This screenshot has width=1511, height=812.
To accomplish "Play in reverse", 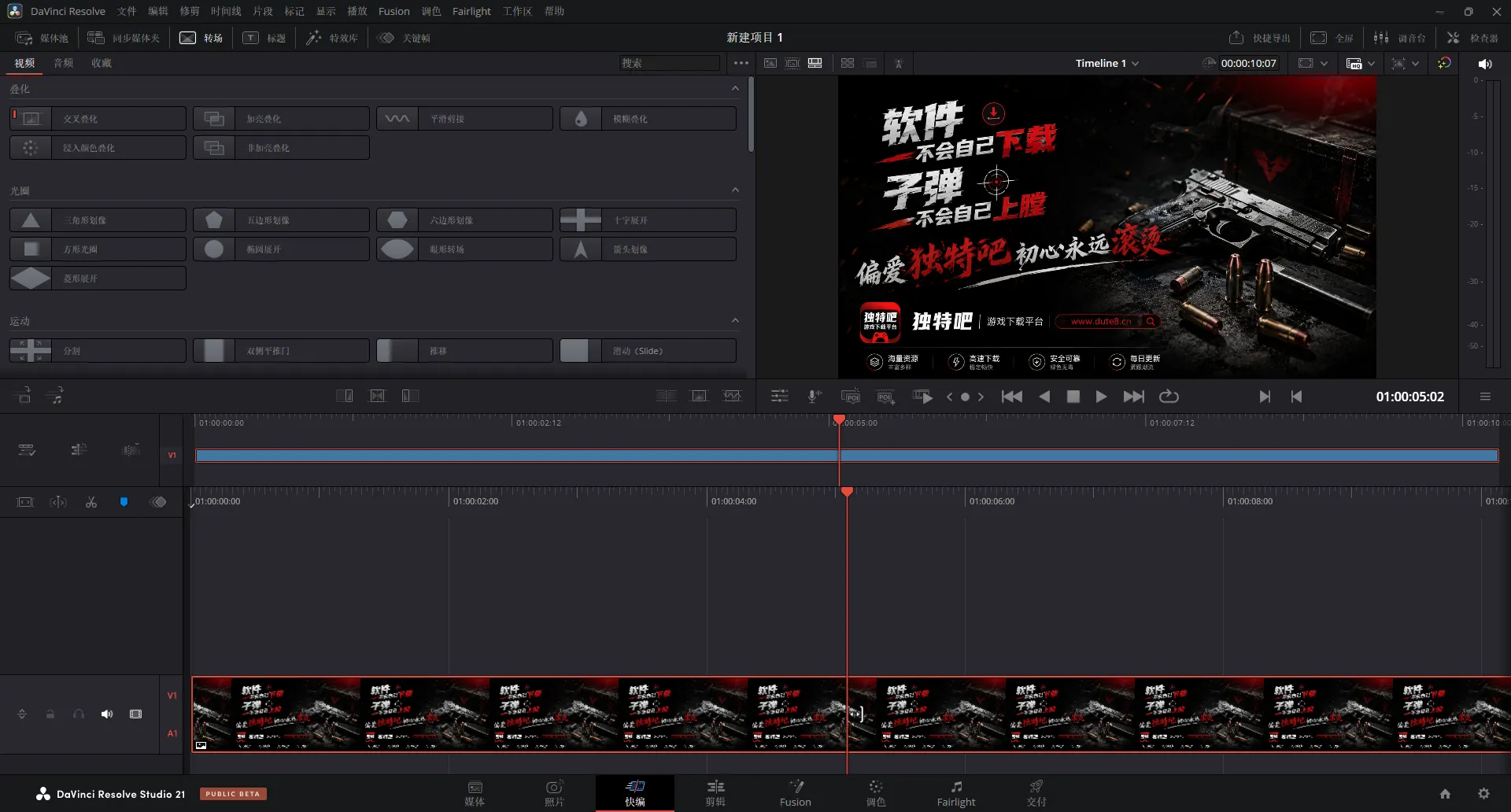I will [1044, 397].
